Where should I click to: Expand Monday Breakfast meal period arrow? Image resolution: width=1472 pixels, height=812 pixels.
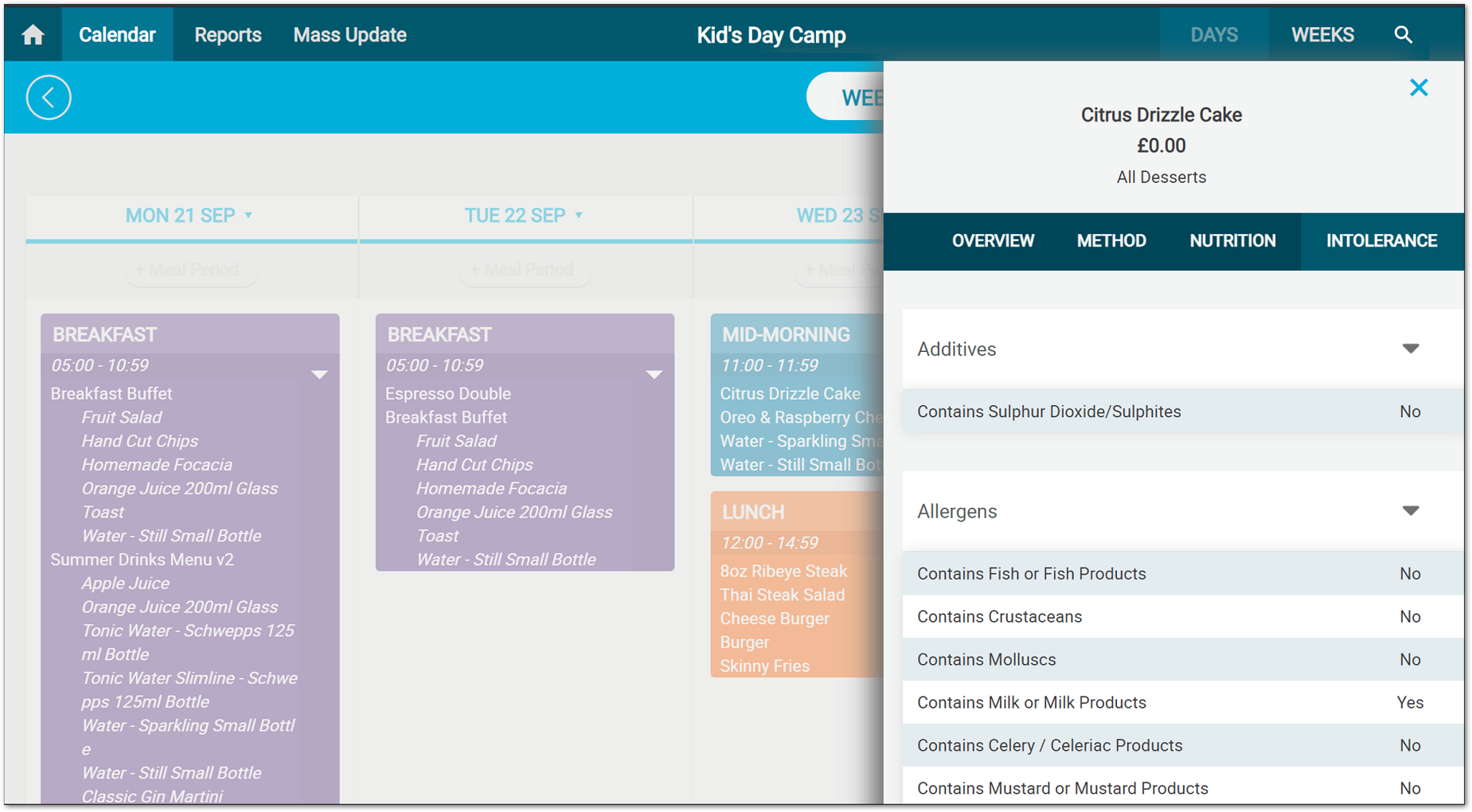(x=319, y=375)
